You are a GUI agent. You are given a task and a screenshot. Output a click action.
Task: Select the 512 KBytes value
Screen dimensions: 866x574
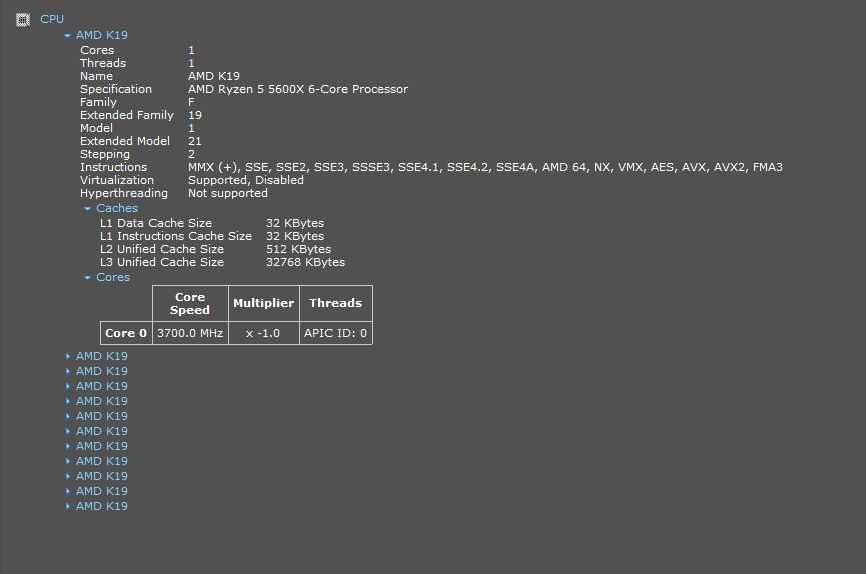click(298, 249)
